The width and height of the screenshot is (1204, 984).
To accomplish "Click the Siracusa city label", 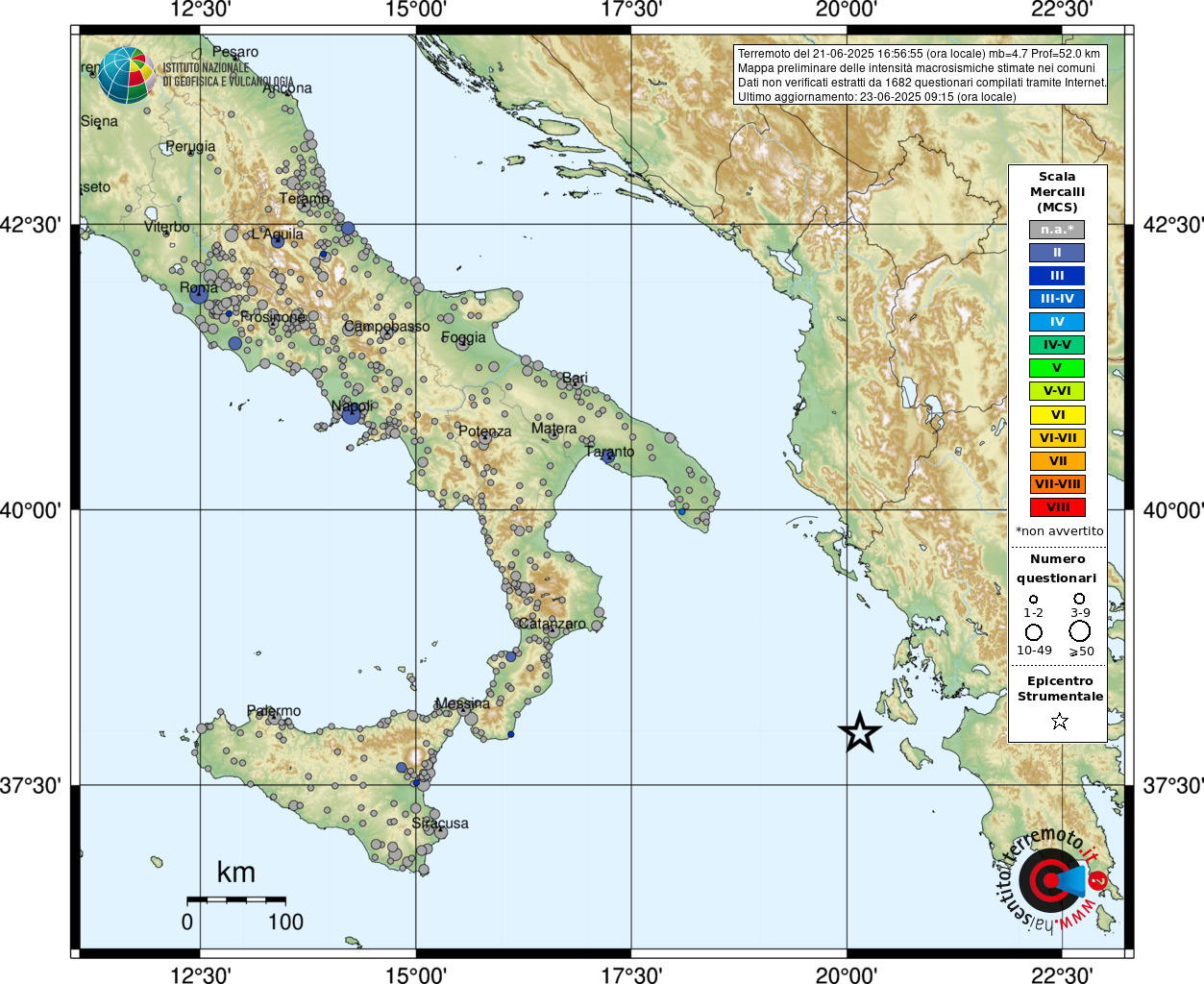I will (x=440, y=824).
